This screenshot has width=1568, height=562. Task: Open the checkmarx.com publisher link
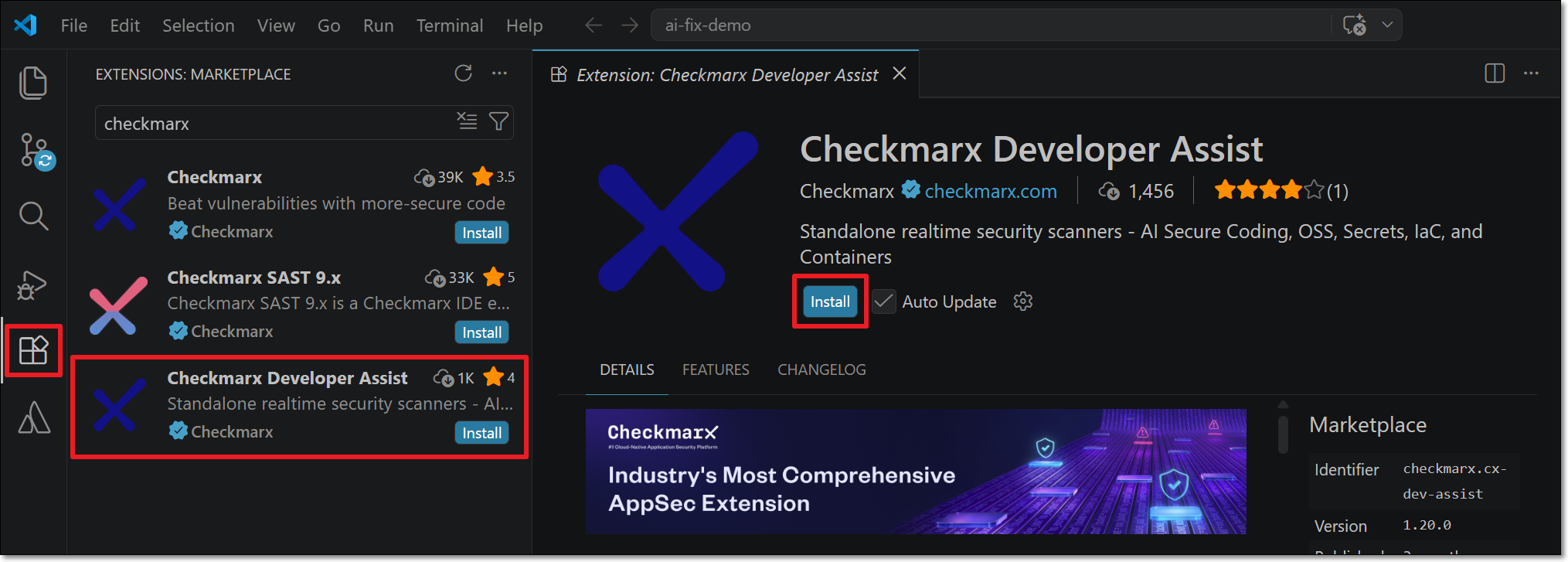coord(991,191)
